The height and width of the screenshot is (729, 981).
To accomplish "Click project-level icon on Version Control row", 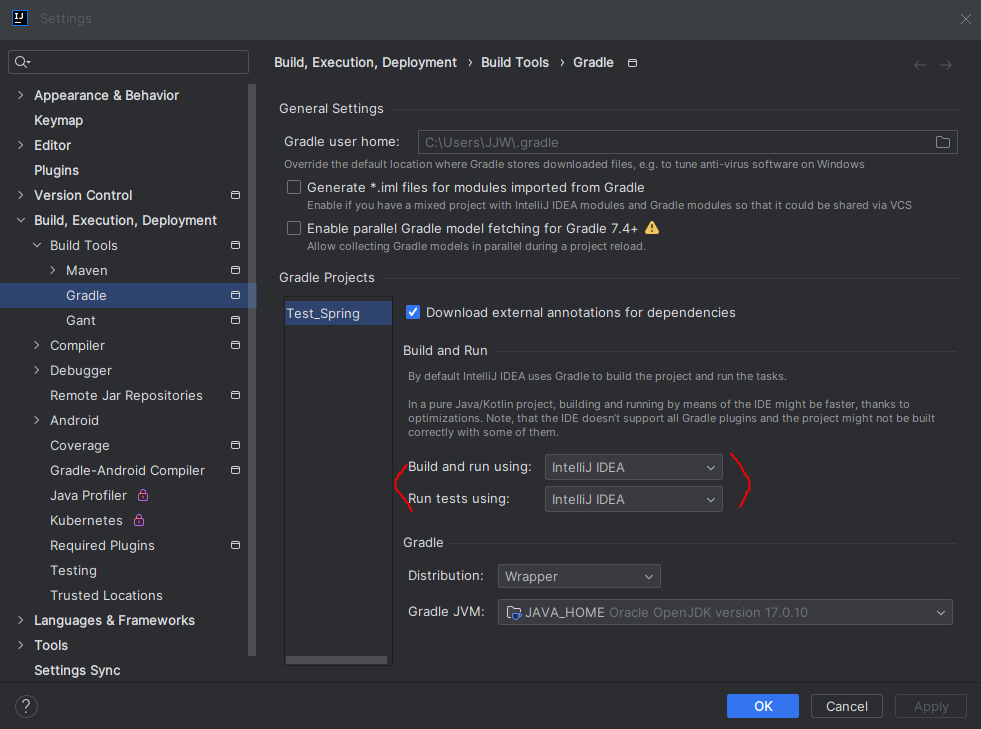I will point(235,195).
